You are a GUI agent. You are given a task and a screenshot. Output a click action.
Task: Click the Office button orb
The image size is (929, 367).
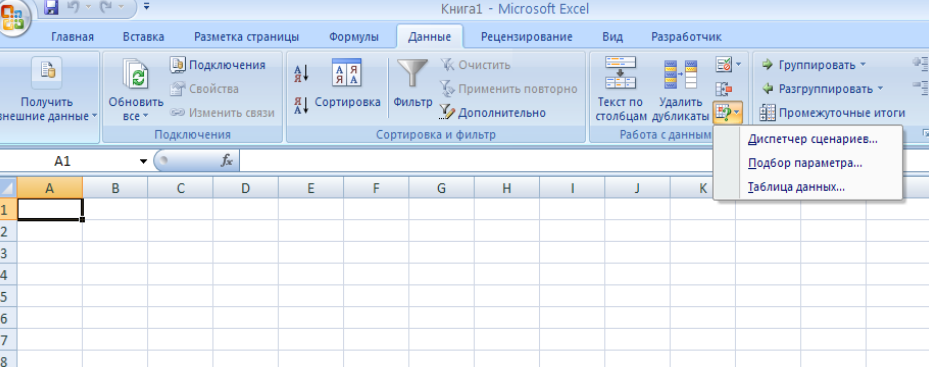tap(13, 17)
